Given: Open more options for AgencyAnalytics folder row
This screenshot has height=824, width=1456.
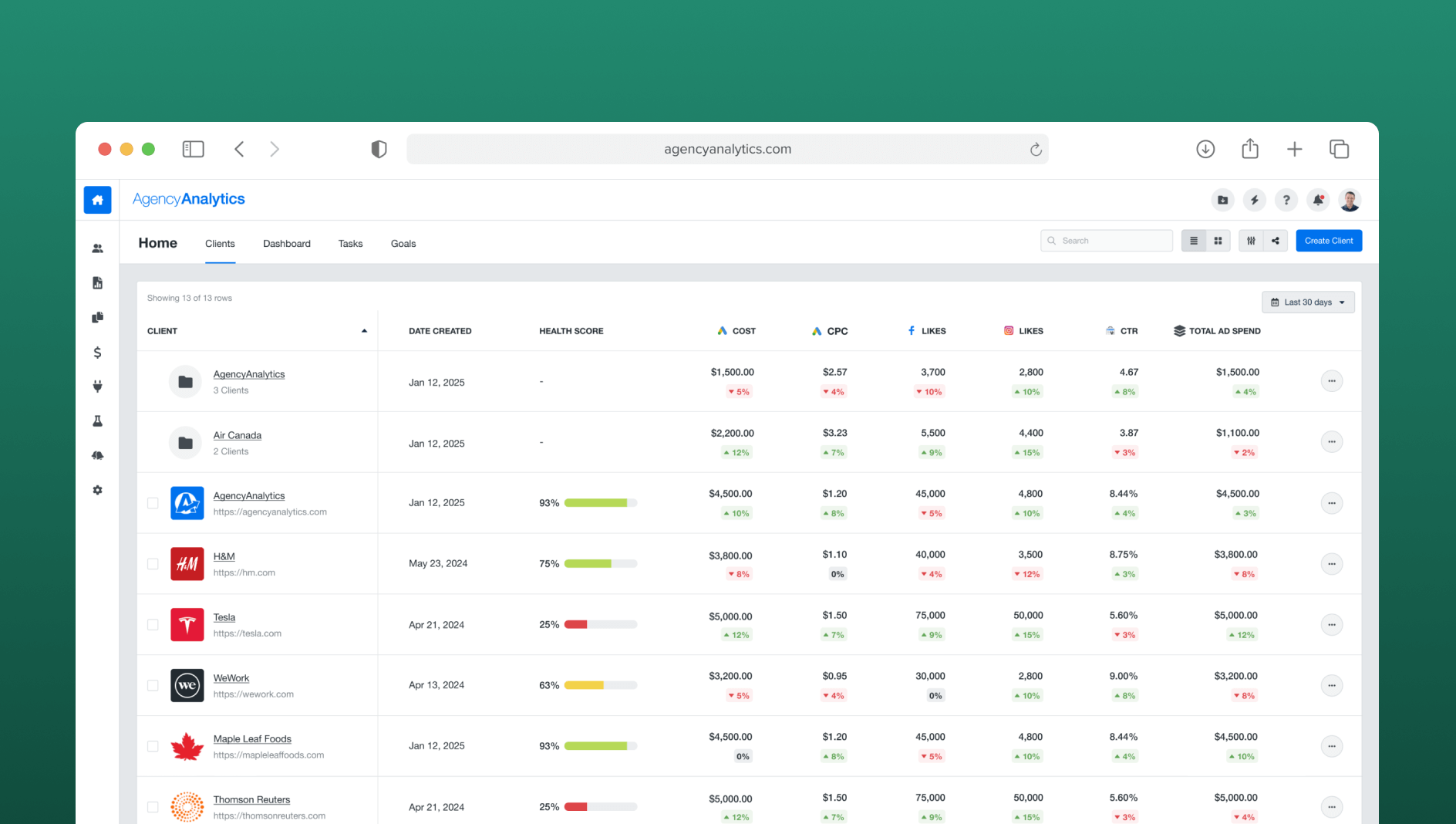Looking at the screenshot, I should tap(1332, 381).
